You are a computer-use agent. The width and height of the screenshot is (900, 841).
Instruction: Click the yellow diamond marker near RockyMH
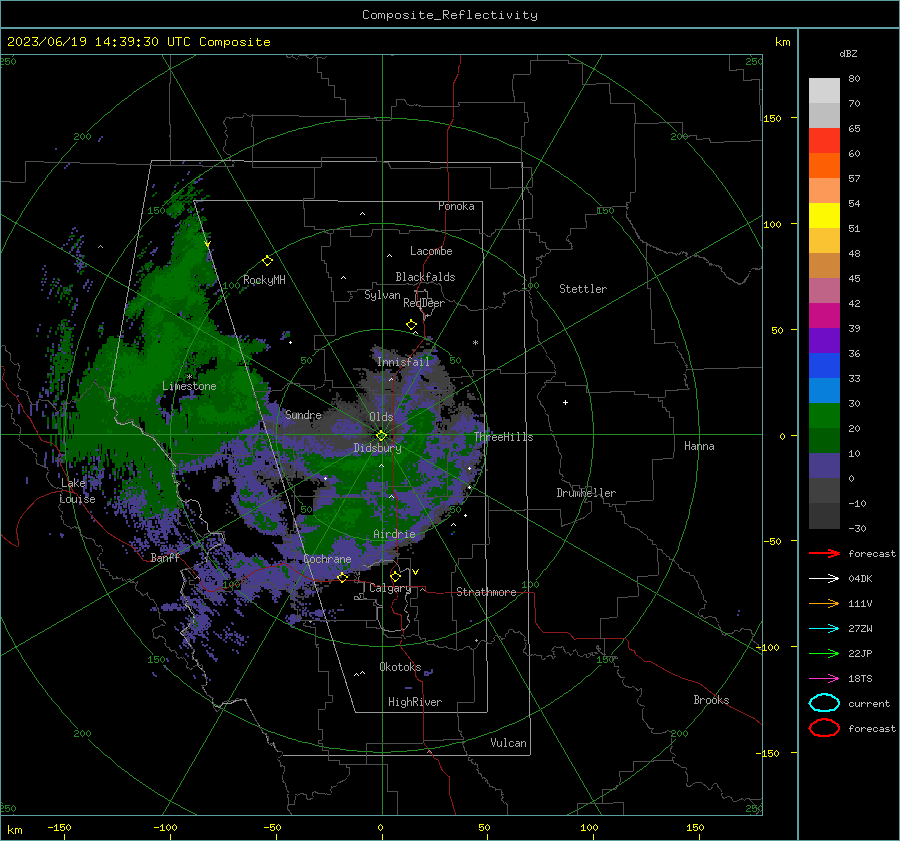267,261
